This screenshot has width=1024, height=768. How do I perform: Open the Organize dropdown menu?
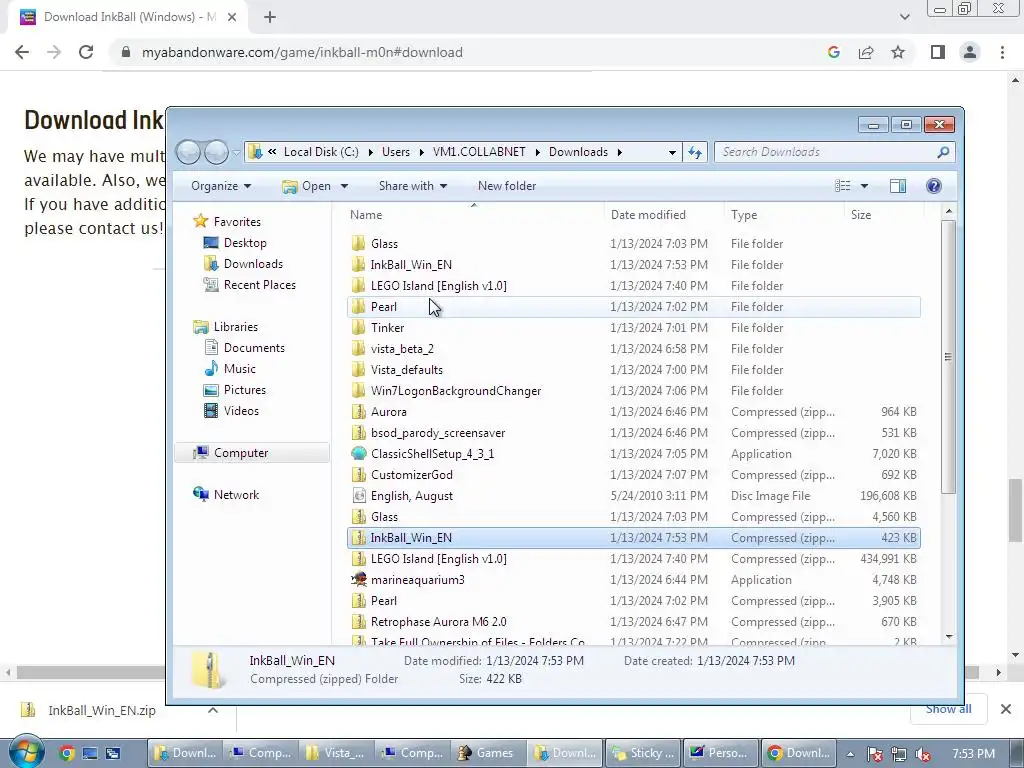point(221,186)
